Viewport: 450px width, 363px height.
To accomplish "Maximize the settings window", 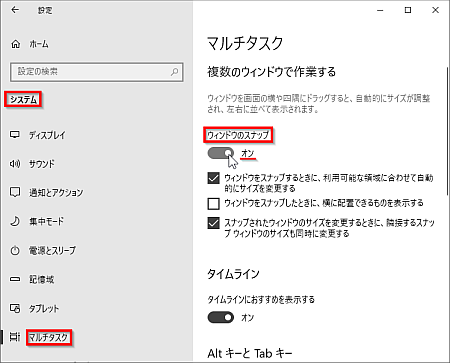I will tap(408, 10).
